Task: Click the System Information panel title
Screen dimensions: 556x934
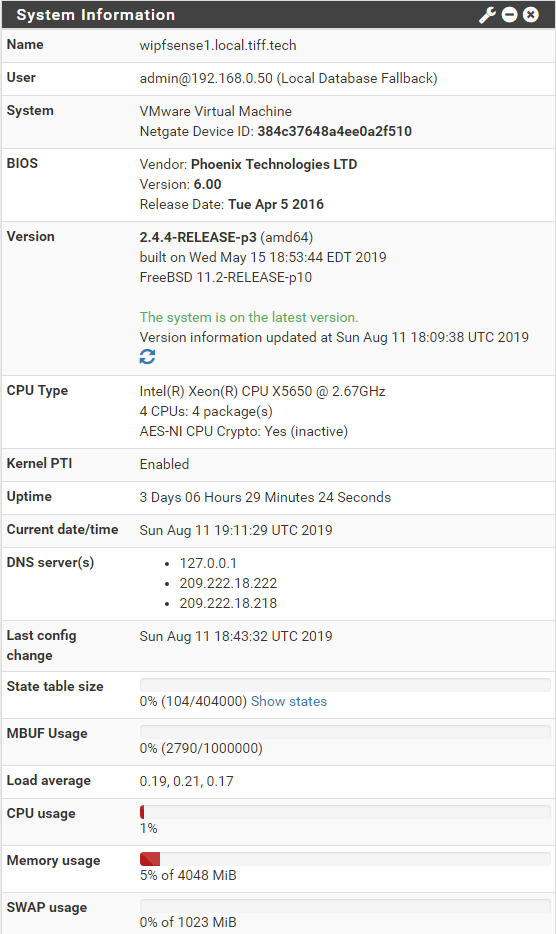Action: [x=95, y=15]
